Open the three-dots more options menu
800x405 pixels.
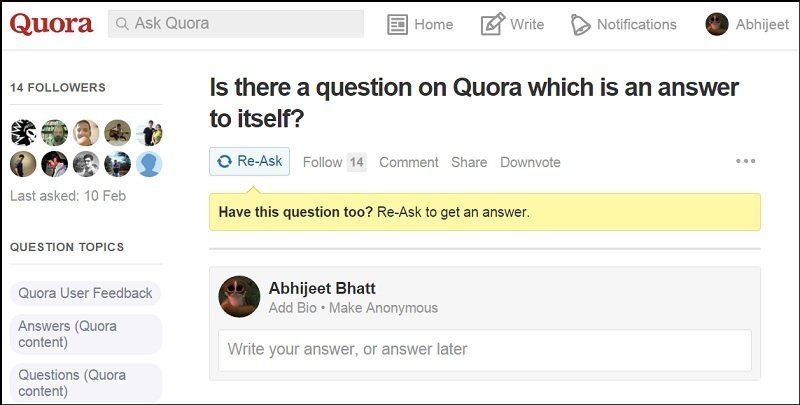coord(745,161)
